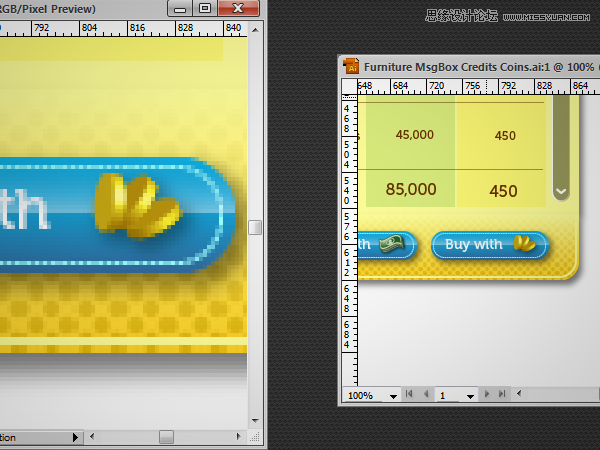Screen dimensions: 600x450
Task: Click the down chevron on the list scrollbar
Action: pos(561,191)
